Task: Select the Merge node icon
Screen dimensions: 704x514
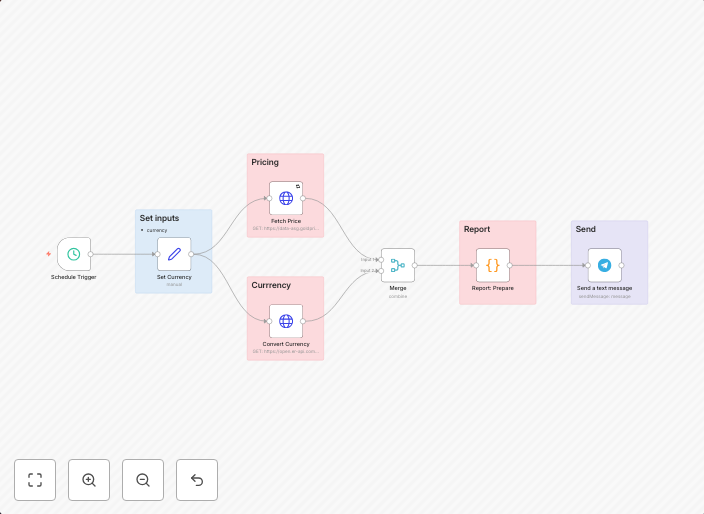Action: pos(397,265)
